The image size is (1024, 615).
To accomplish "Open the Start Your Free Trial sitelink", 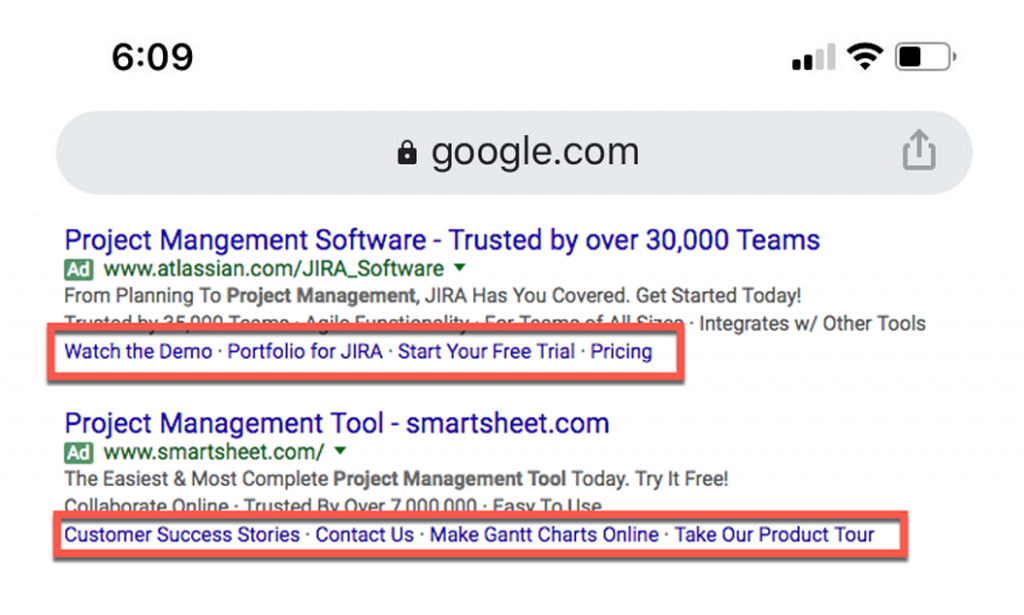I will point(487,351).
